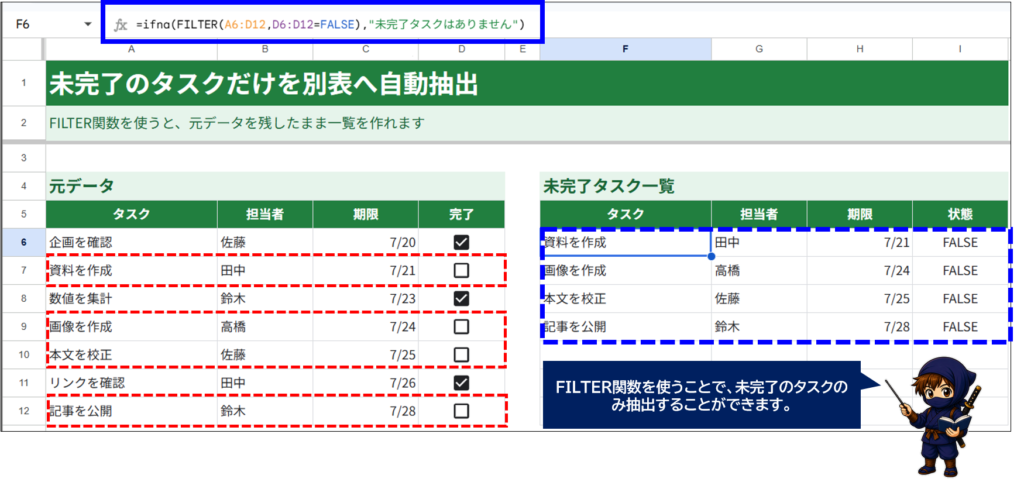Select row 12 header
This screenshot has height=496, width=1024.
(24, 411)
